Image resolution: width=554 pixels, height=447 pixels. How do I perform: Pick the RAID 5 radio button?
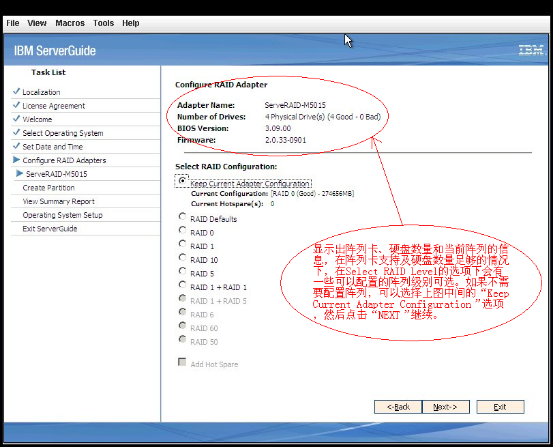(182, 271)
